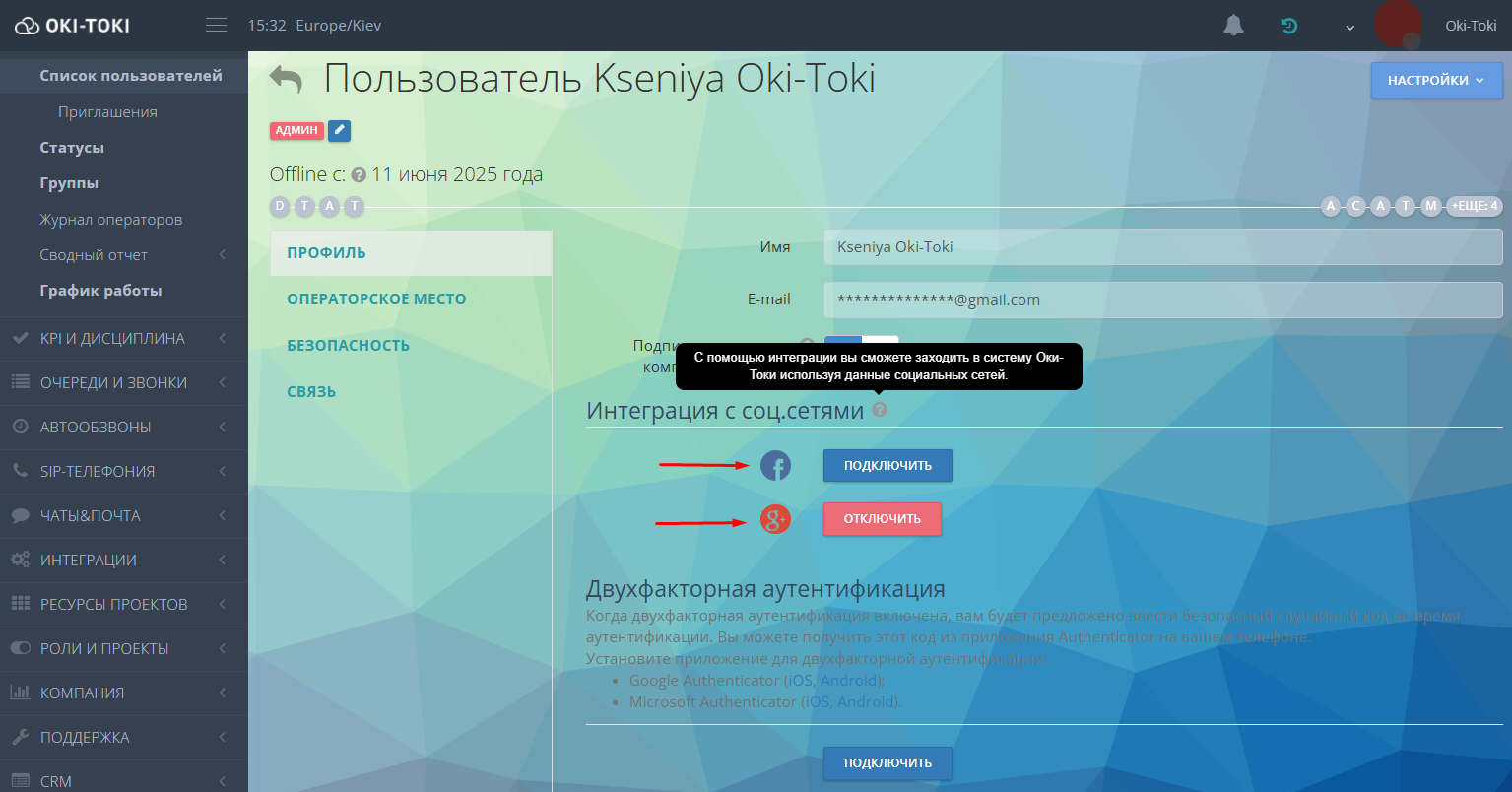Click the speech bubble icon of ЧАТЫ&ПОЧТА
The width and height of the screenshot is (1512, 792).
point(21,515)
